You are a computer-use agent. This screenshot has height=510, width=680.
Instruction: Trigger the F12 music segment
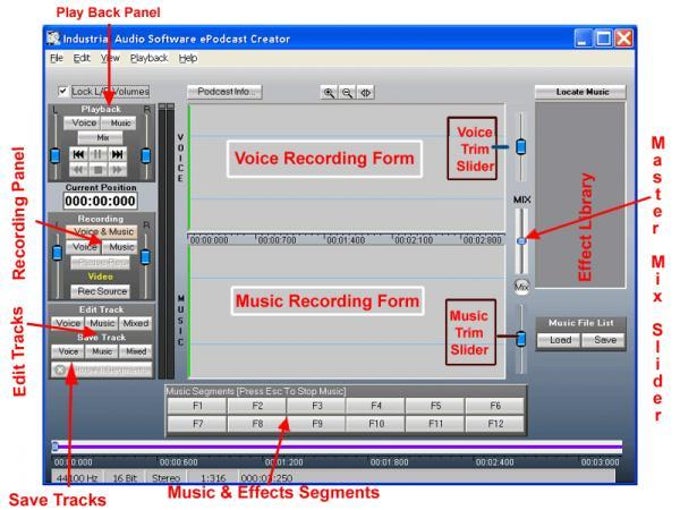point(495,424)
